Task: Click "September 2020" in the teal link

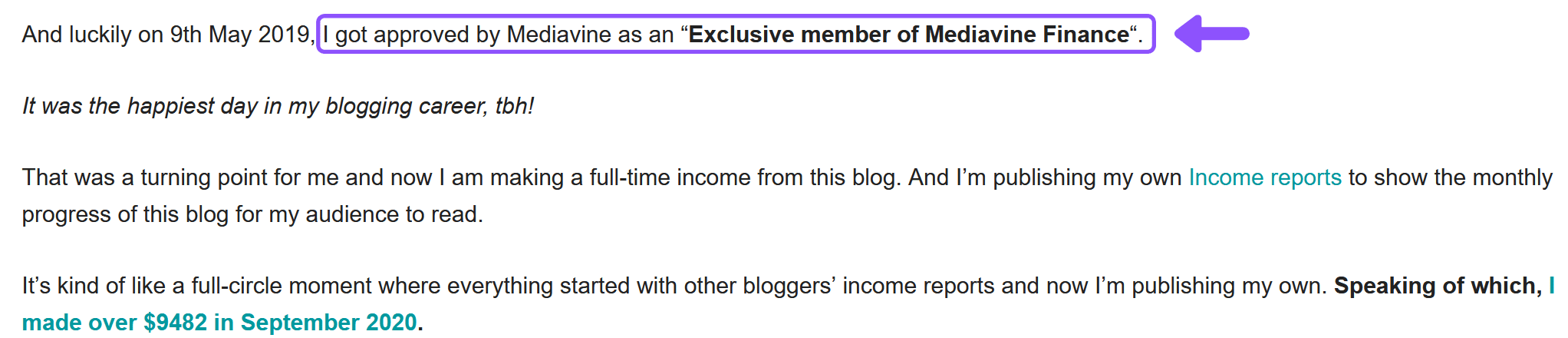Action: [x=328, y=322]
